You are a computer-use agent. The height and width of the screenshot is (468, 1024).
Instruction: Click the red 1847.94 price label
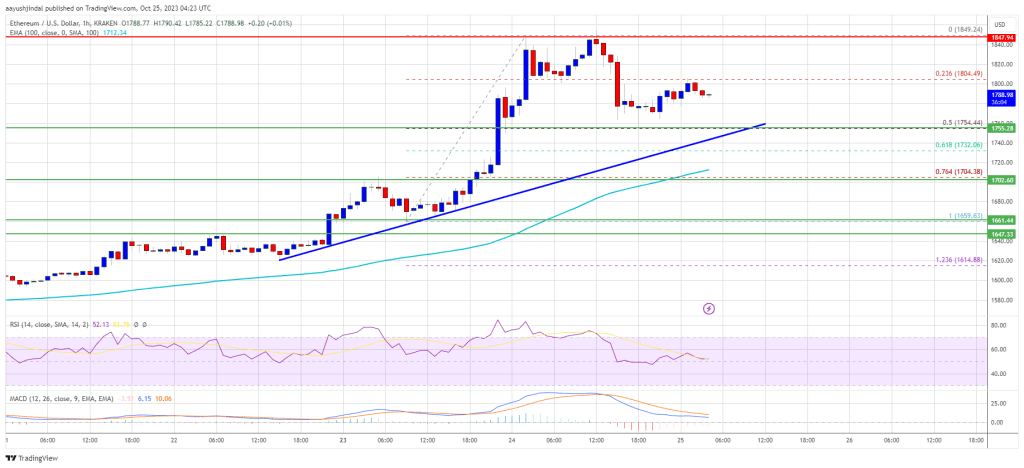click(x=1002, y=36)
